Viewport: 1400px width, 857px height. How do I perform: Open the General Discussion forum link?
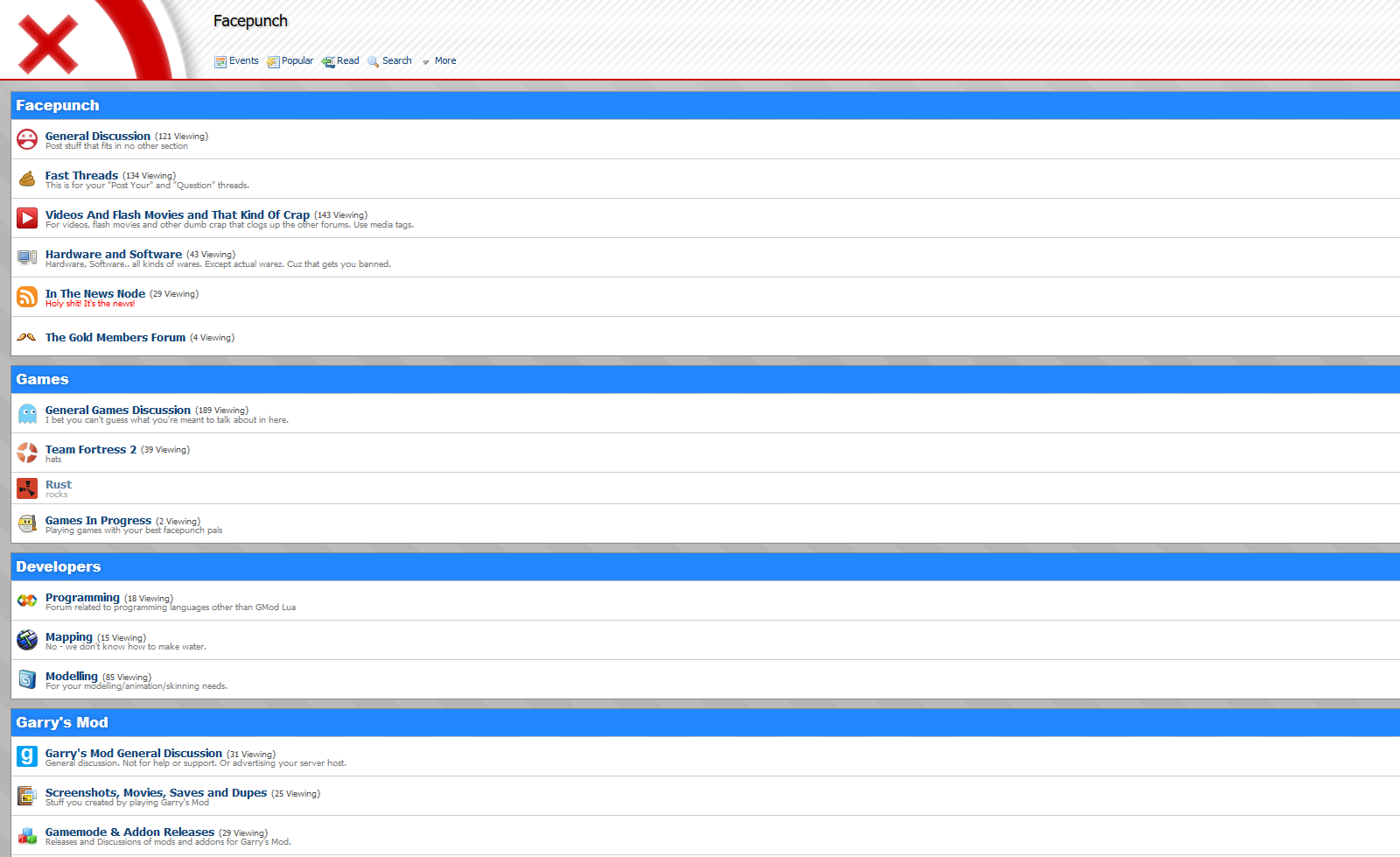(98, 136)
